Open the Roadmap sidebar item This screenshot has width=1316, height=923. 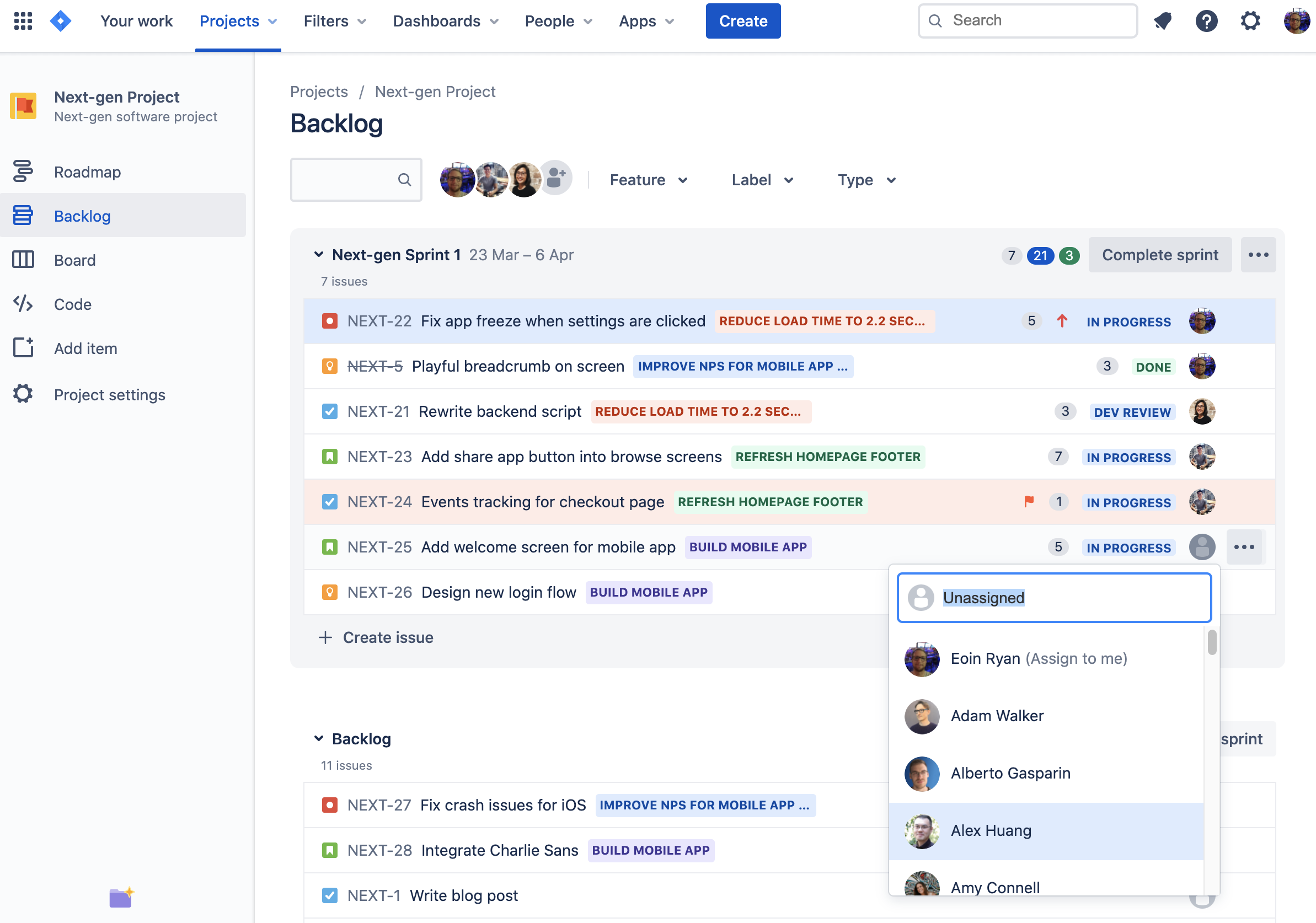87,172
